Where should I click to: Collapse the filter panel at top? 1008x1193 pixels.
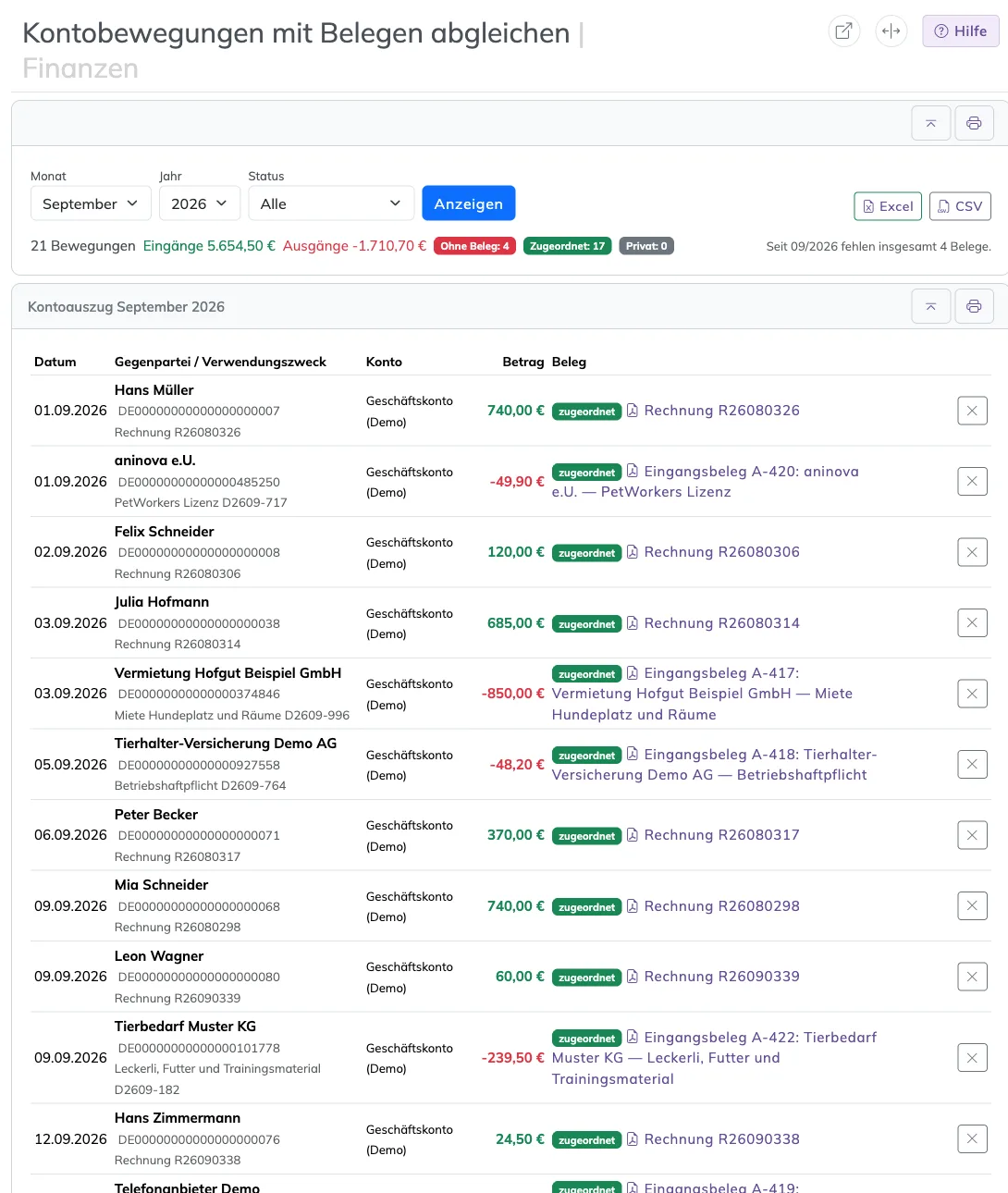931,123
